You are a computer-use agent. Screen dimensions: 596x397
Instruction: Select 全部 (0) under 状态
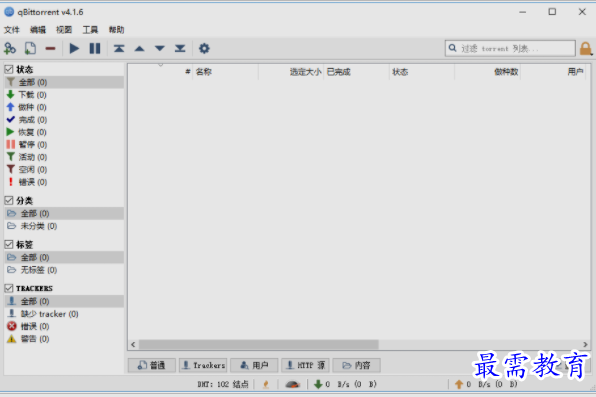[64, 82]
